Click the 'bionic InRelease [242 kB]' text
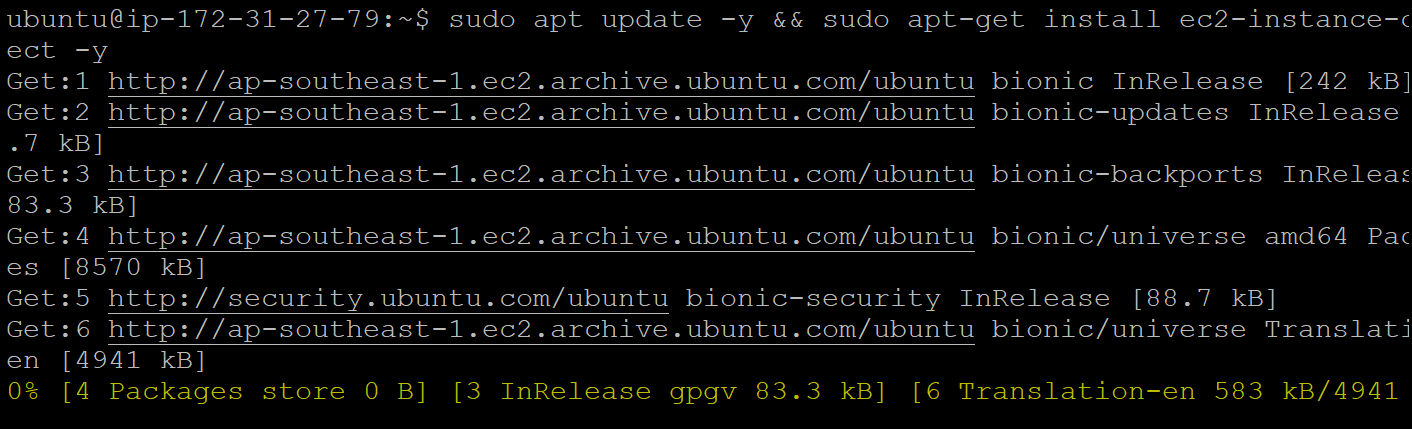The height and width of the screenshot is (429, 1412). [1195, 82]
